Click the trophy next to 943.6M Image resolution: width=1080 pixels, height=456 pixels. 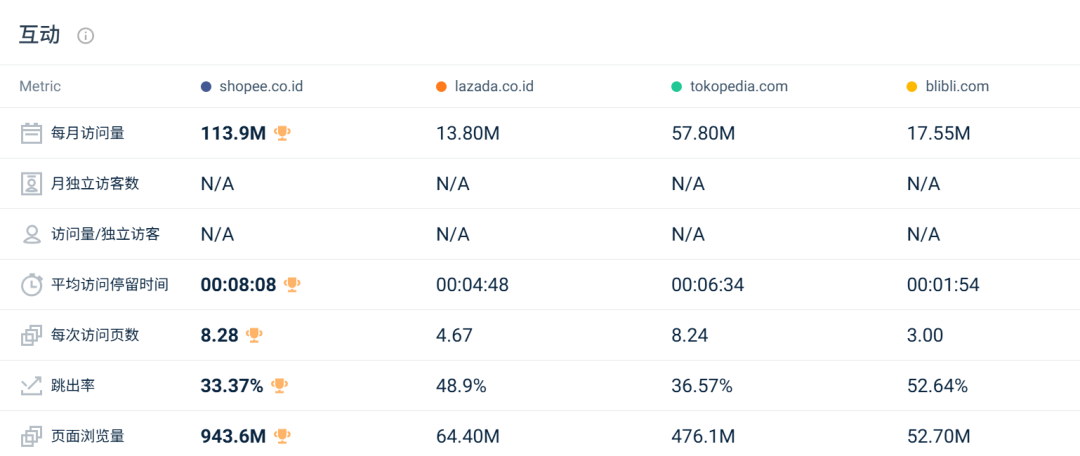point(283,436)
